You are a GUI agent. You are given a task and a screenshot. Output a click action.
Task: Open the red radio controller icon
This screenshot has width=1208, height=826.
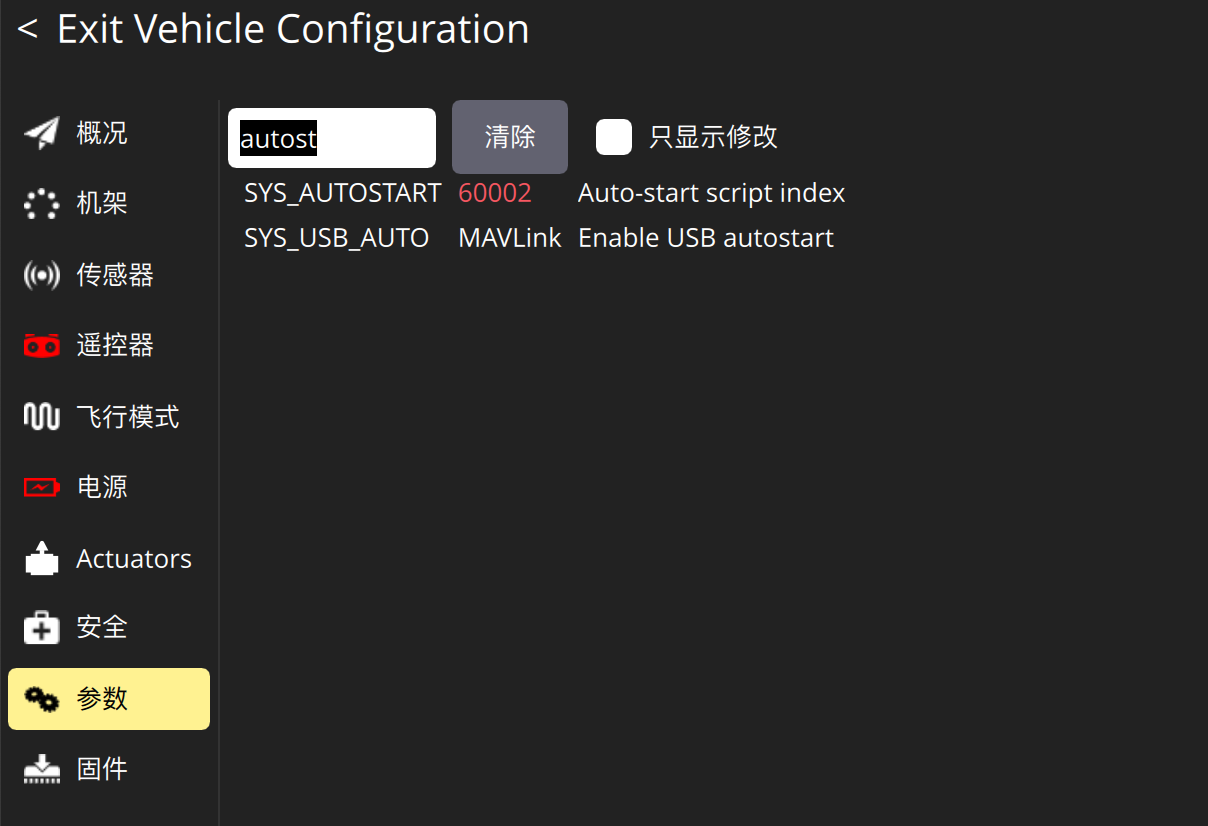click(x=42, y=346)
